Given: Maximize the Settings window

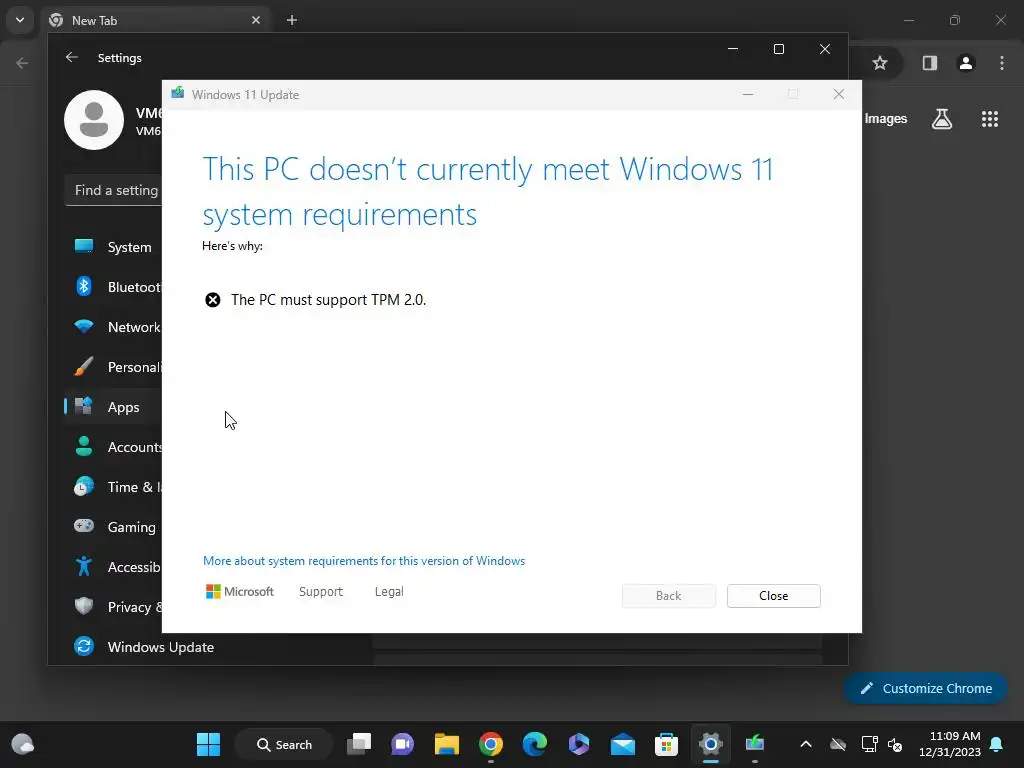Looking at the screenshot, I should pos(778,49).
